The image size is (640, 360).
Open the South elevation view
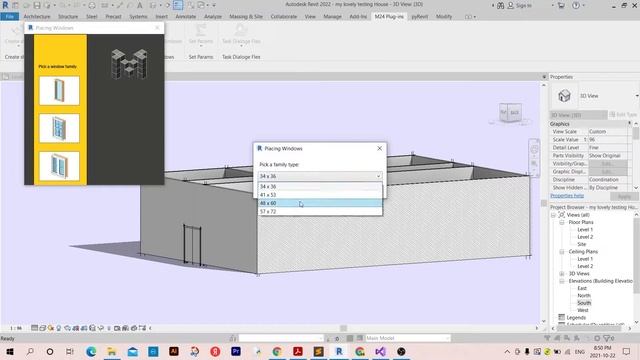tap(584, 303)
